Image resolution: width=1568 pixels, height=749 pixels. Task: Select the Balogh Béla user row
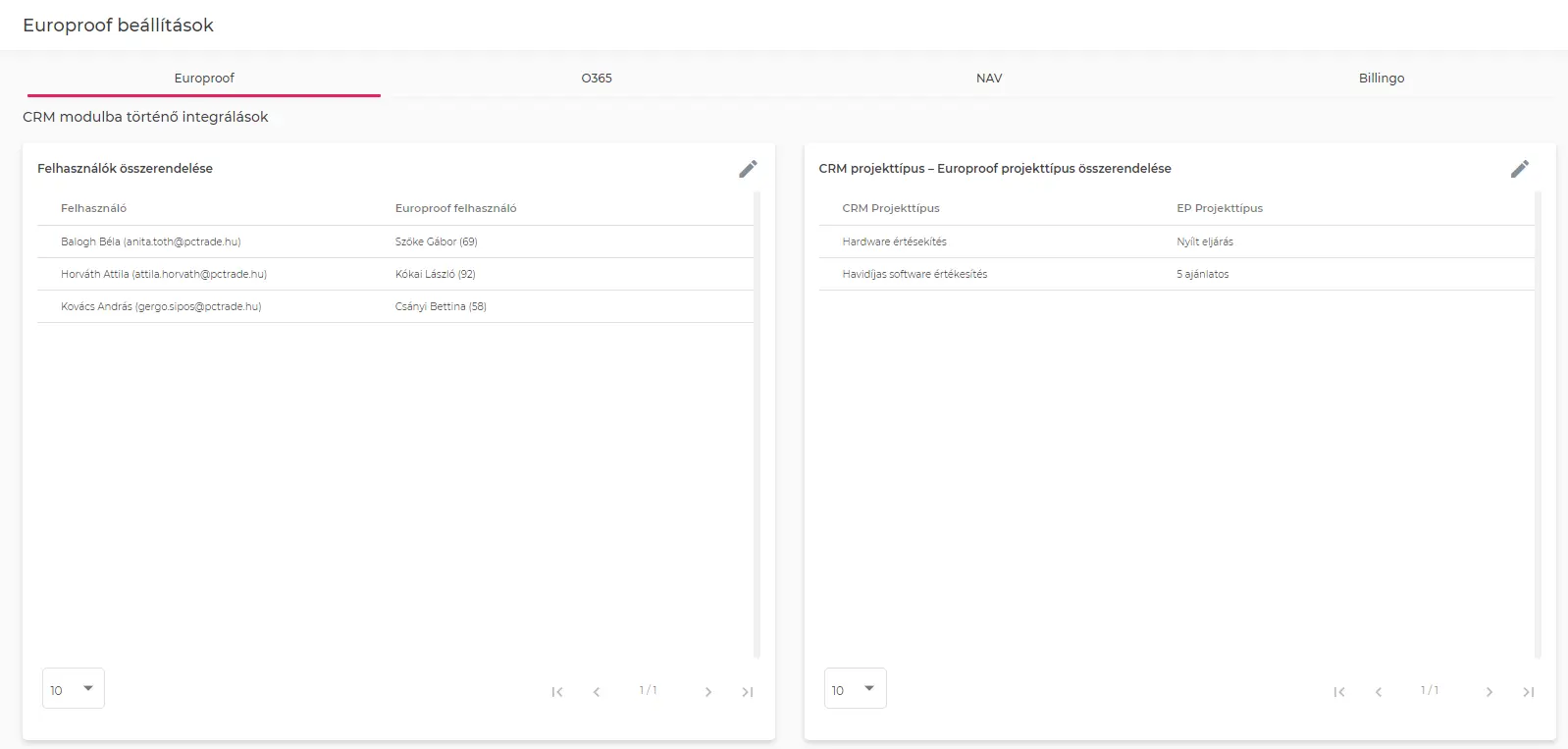pos(151,241)
